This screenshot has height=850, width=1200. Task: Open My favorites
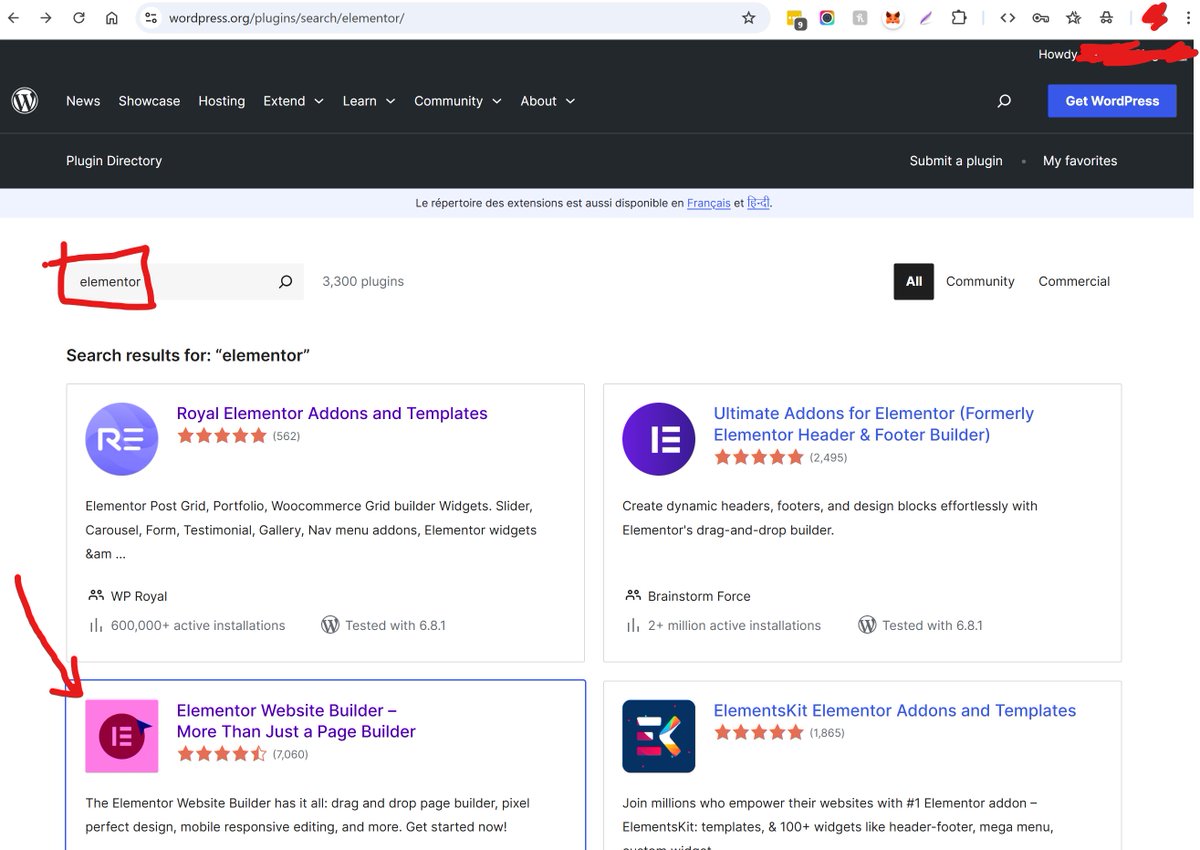coord(1080,161)
